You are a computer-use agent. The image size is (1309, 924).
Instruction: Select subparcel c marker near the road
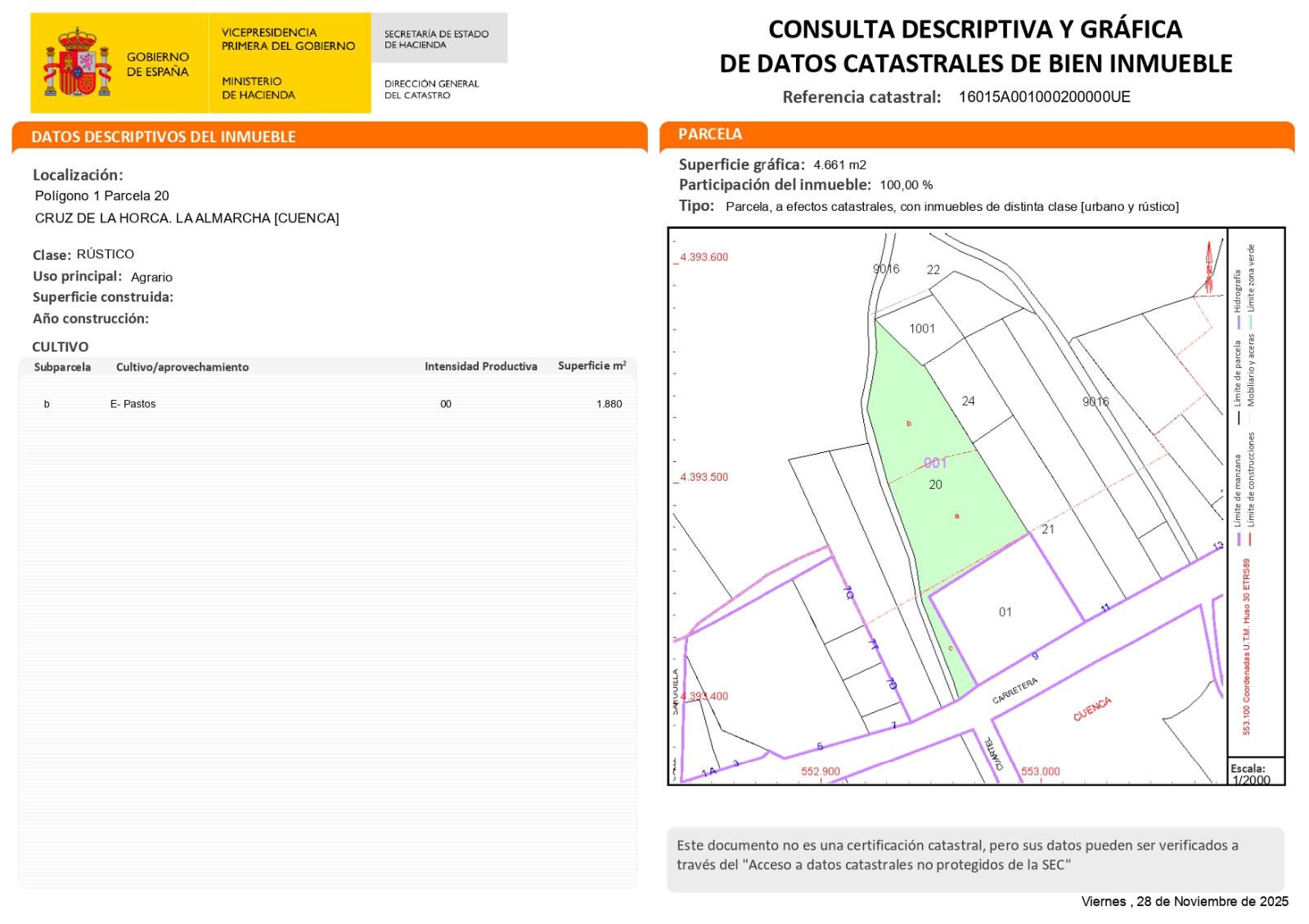(x=951, y=648)
